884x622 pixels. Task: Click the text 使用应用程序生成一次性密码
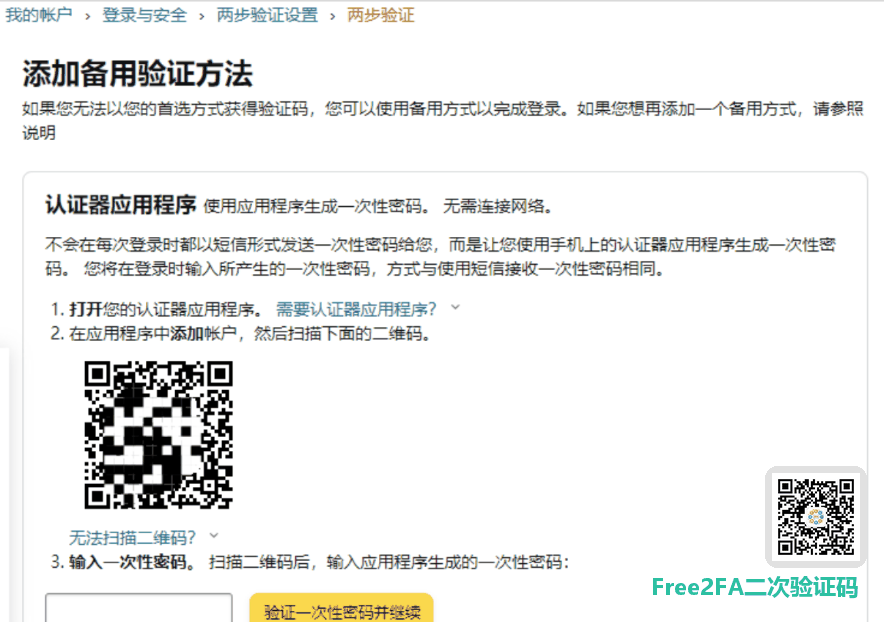pos(312,206)
